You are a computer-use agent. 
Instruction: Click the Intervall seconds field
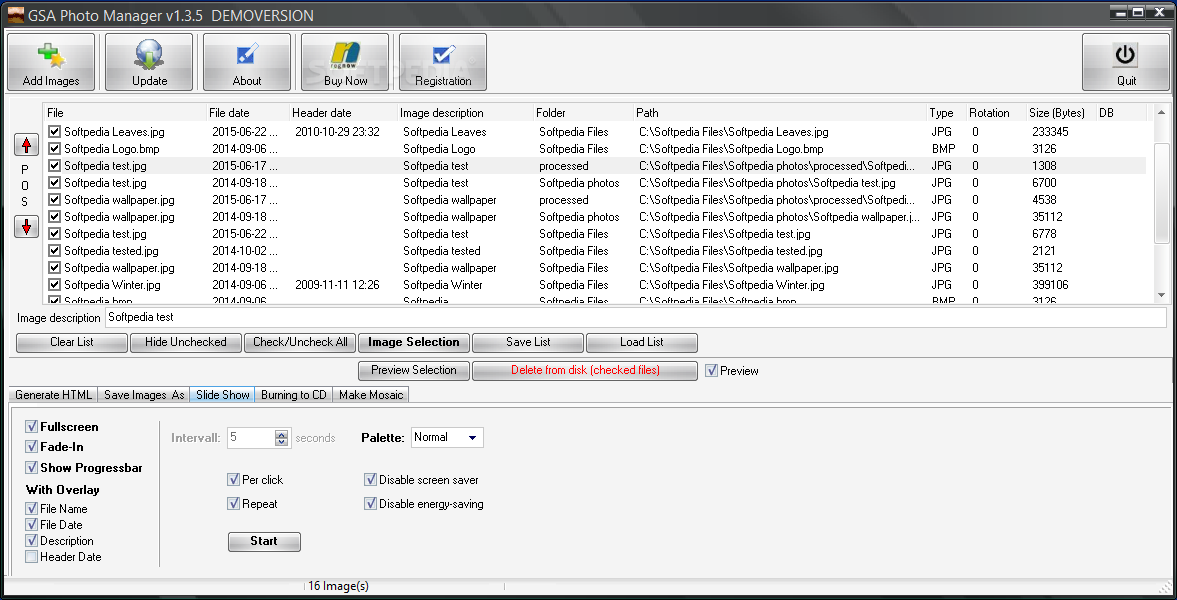[x=251, y=438]
